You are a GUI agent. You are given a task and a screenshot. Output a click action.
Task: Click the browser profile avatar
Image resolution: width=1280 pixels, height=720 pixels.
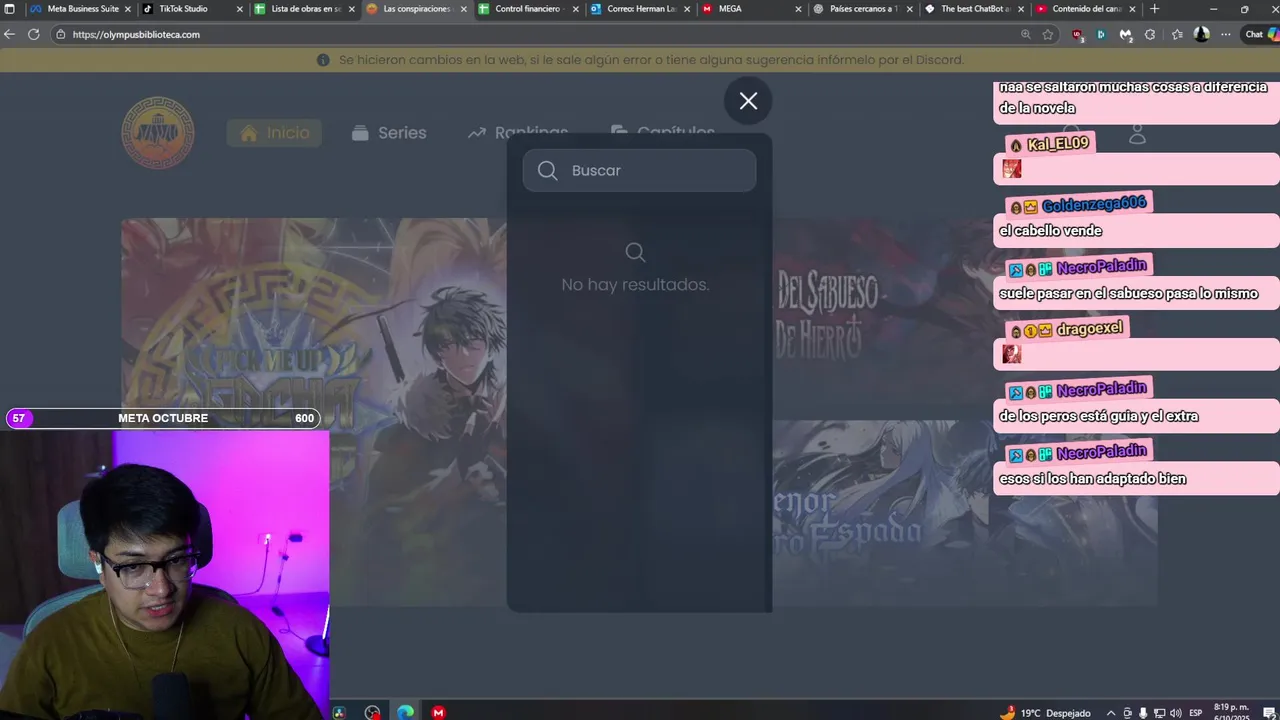tap(1202, 34)
